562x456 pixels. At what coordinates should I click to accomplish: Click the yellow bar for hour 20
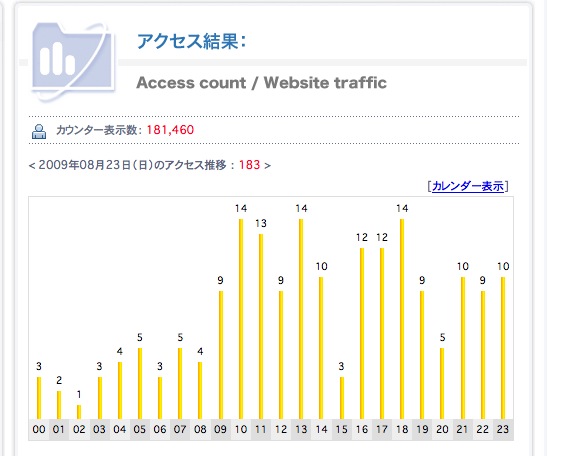point(442,384)
